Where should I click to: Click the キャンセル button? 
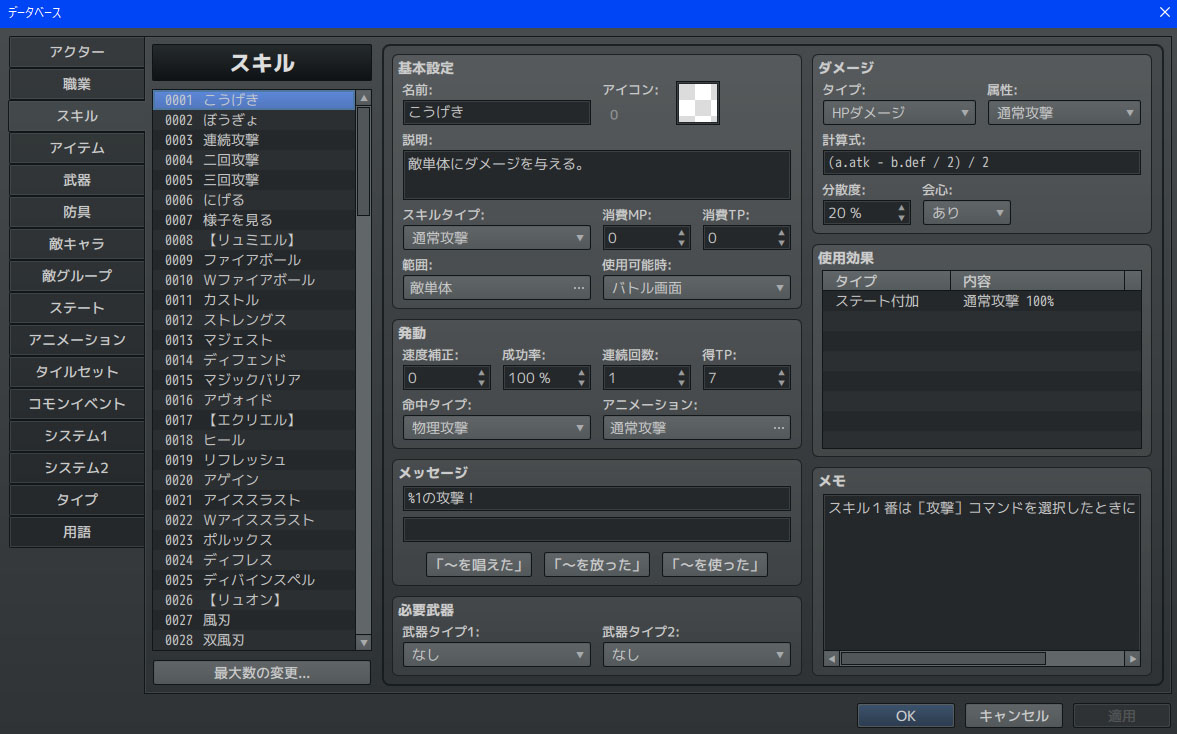click(x=1013, y=716)
